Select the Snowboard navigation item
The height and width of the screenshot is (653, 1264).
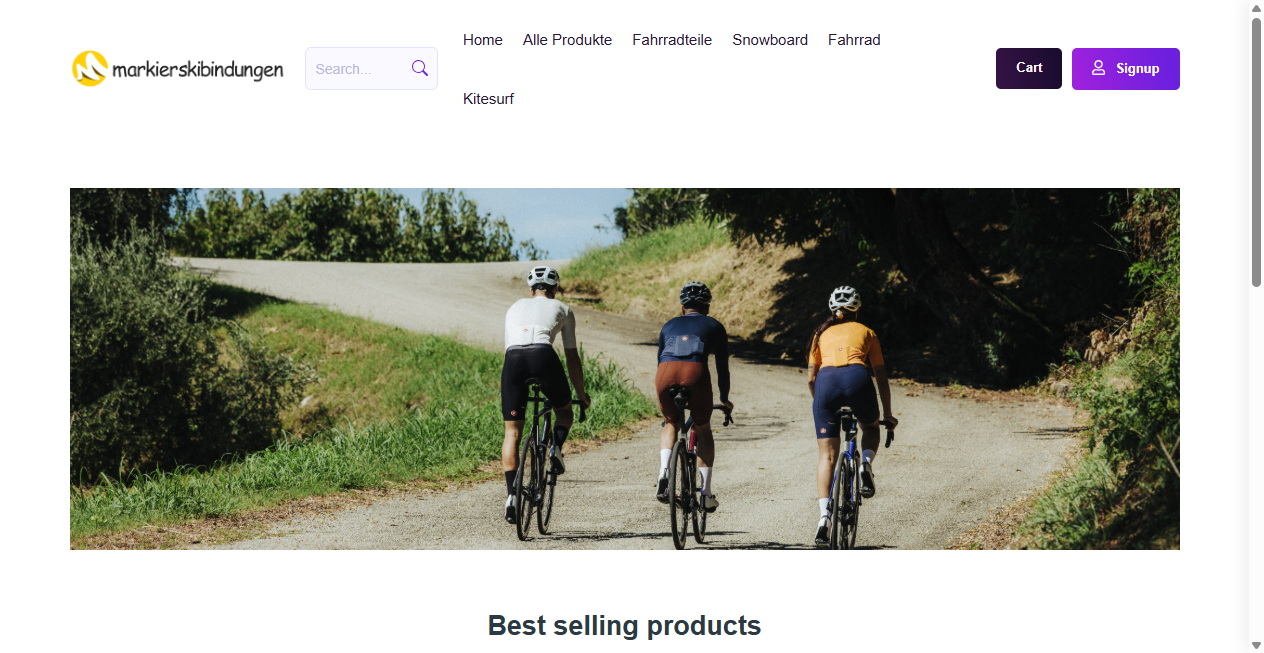pyautogui.click(x=770, y=40)
